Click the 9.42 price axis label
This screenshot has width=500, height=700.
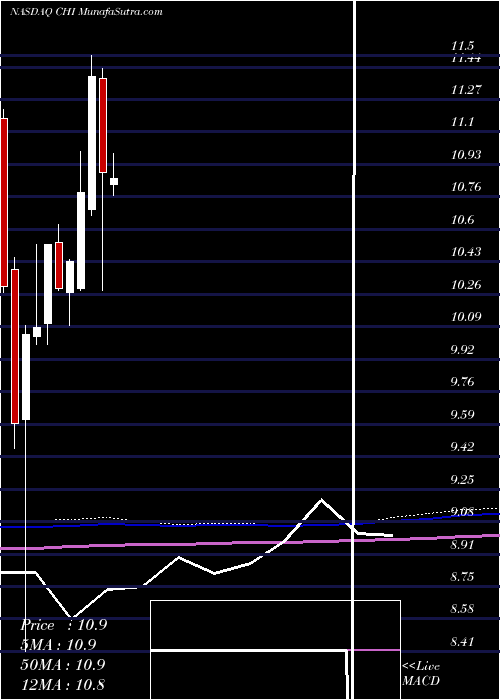click(x=462, y=447)
